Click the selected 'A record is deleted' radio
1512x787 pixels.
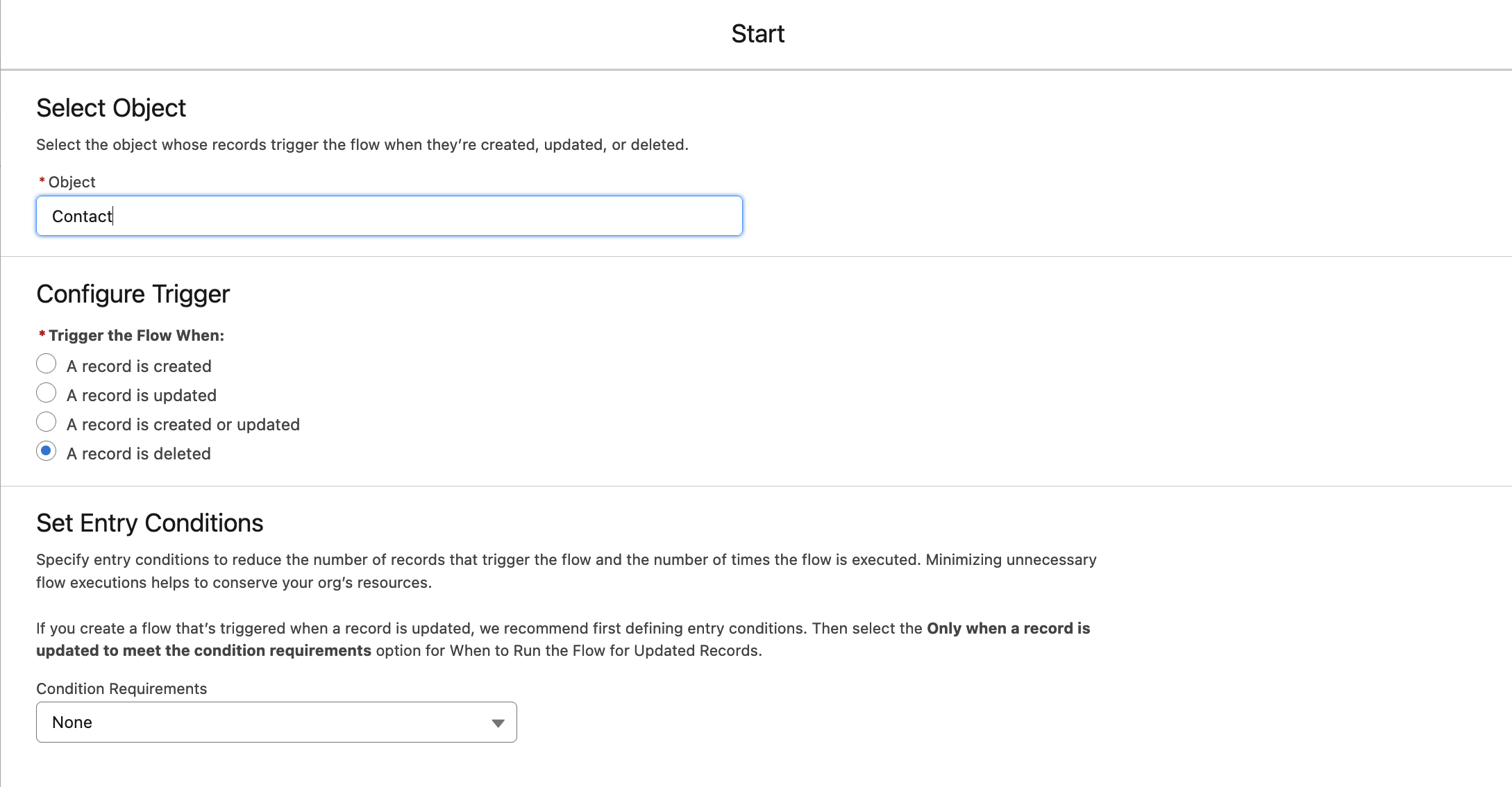coord(46,451)
